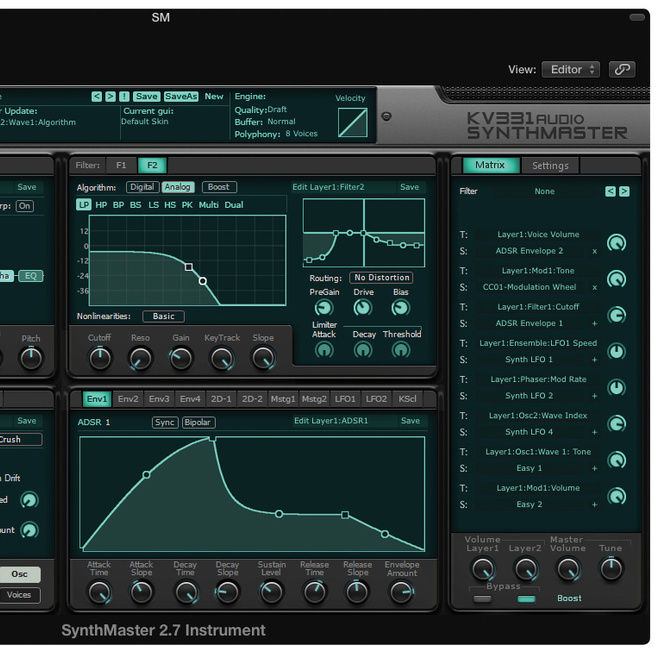
Task: Select the HP filter type
Action: point(101,204)
